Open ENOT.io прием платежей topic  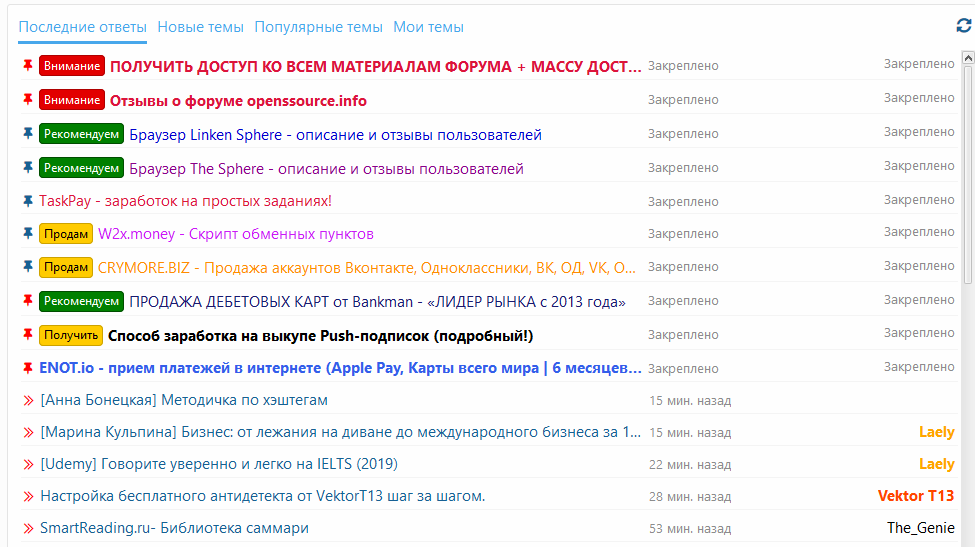point(340,368)
